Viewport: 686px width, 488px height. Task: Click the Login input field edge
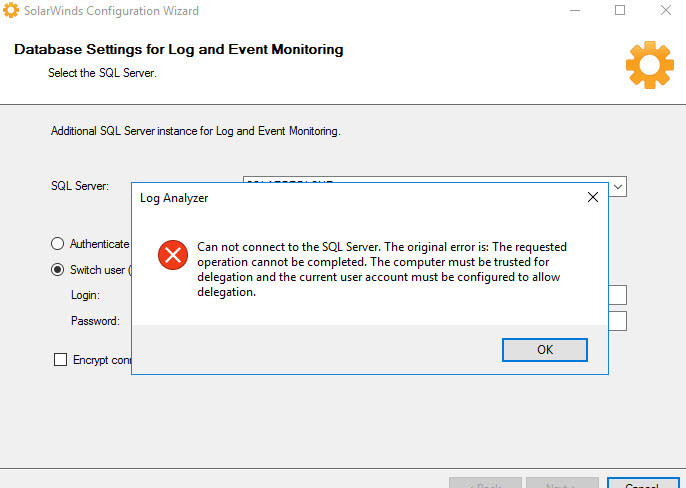point(618,295)
